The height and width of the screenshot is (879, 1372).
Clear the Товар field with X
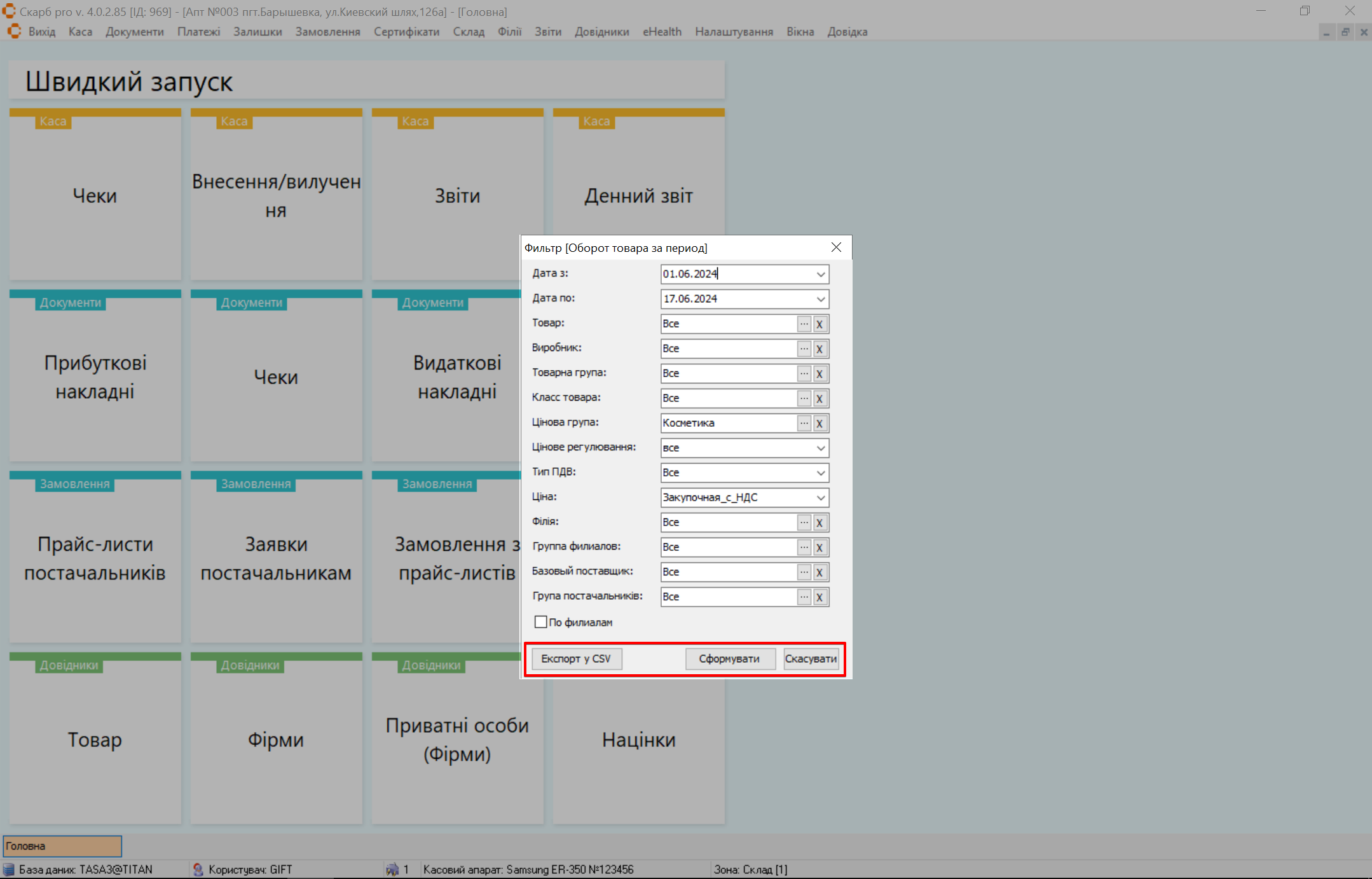click(820, 324)
